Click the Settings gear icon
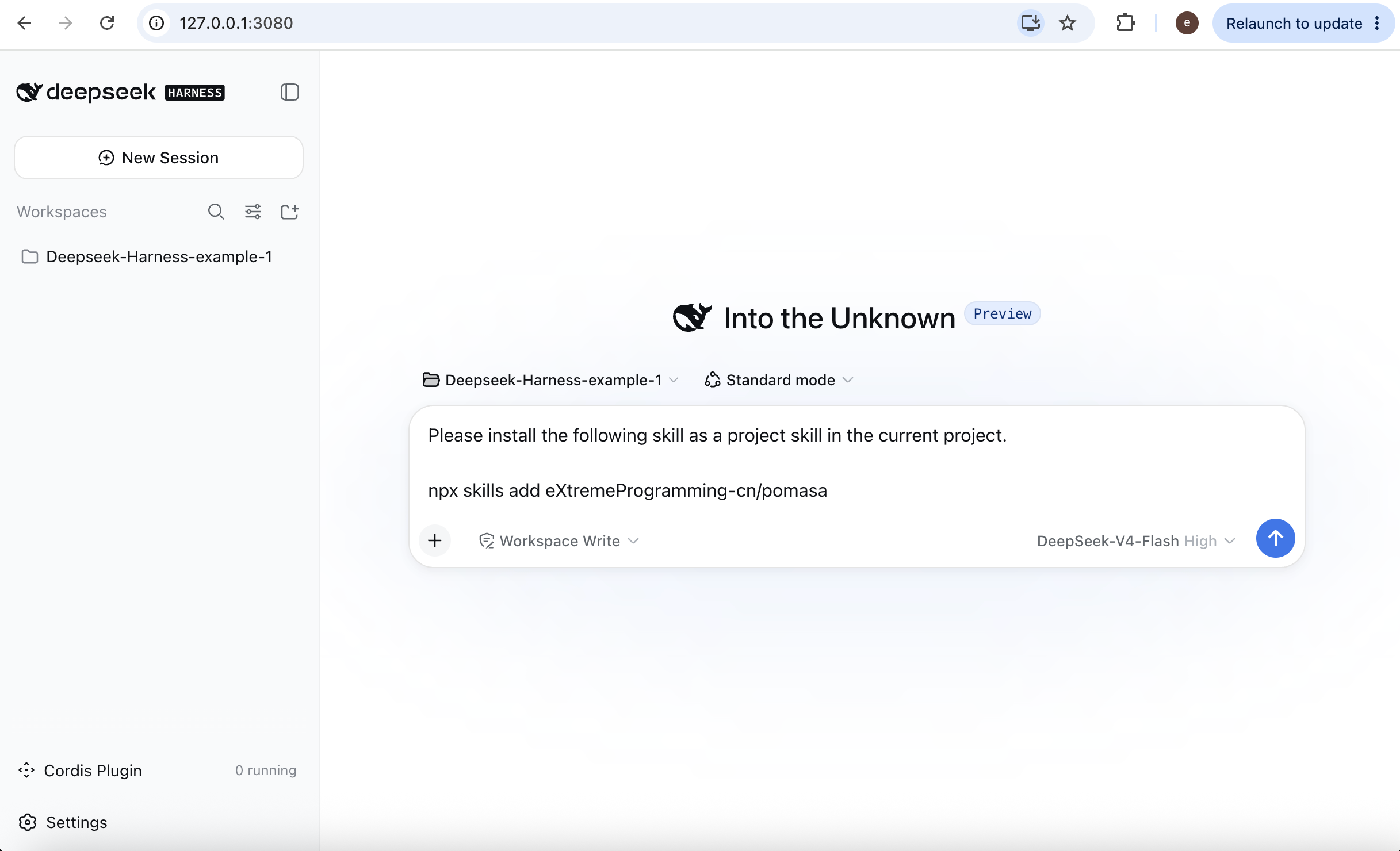Screen dimensions: 1400x851 (28, 822)
